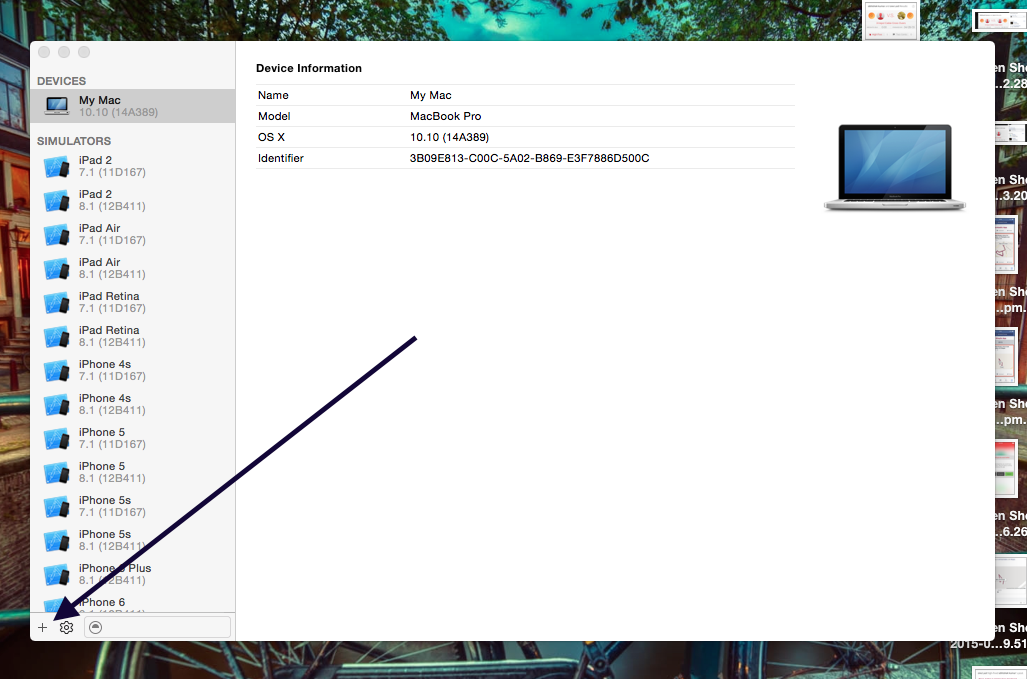Click the SIMULATORS section header
Image resolution: width=1027 pixels, height=679 pixels.
coord(74,141)
